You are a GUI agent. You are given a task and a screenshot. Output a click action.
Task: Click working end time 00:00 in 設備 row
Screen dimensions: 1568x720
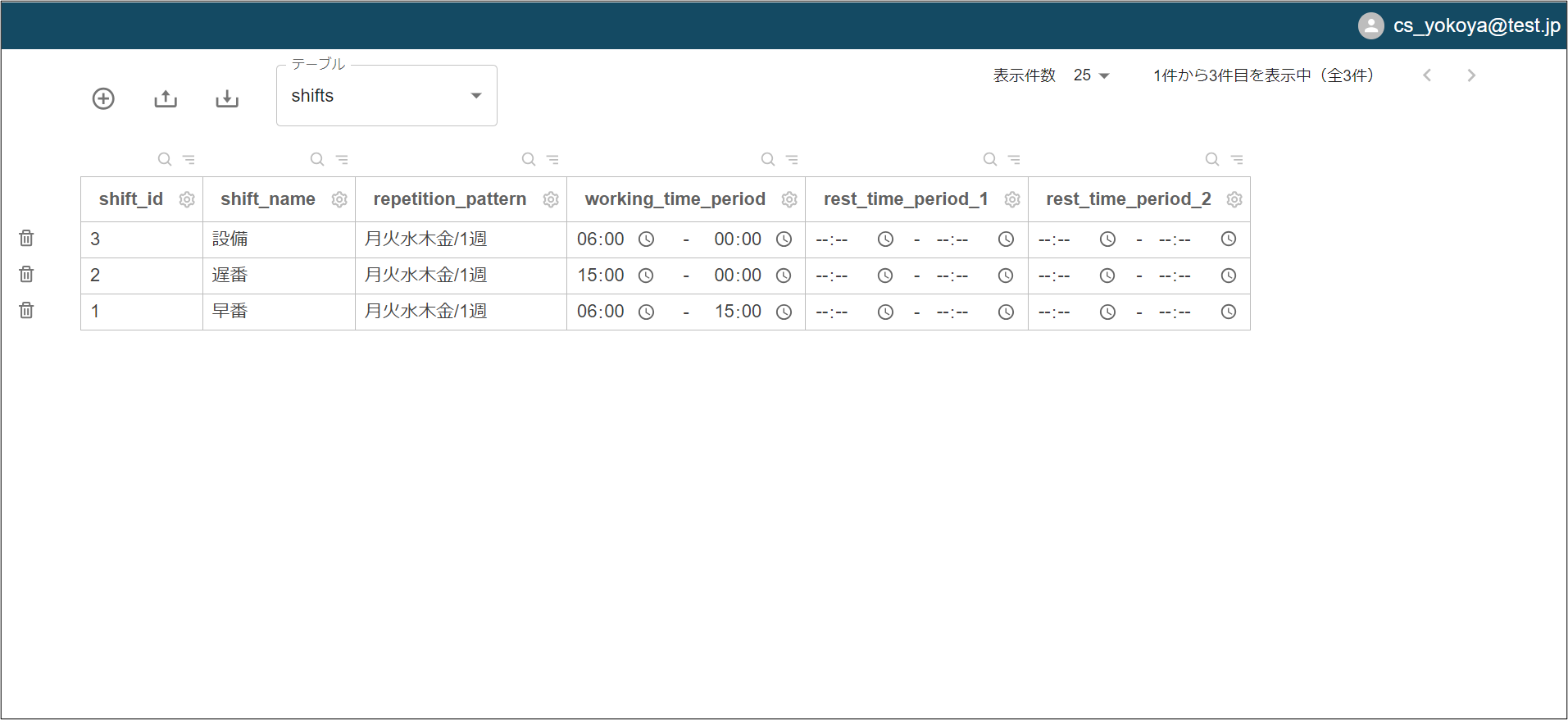[x=738, y=239]
